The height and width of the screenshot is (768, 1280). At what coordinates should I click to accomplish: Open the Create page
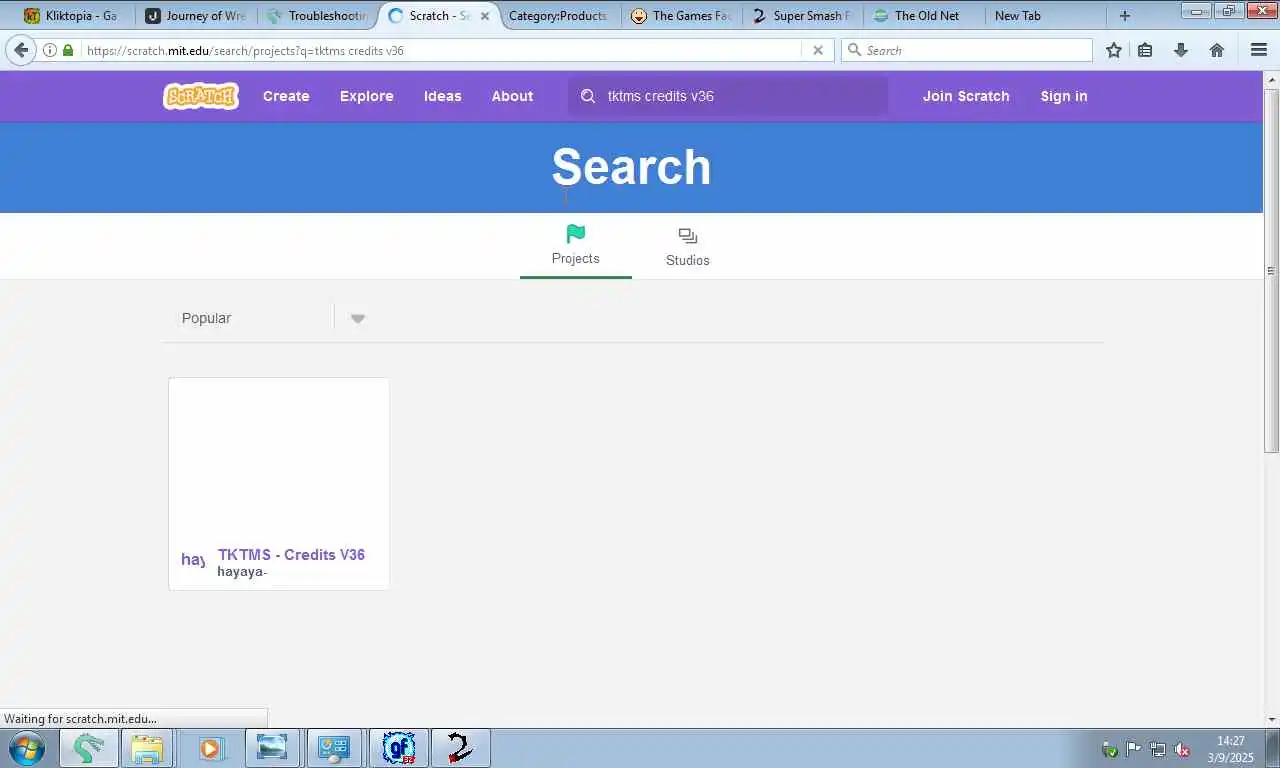[x=286, y=96]
